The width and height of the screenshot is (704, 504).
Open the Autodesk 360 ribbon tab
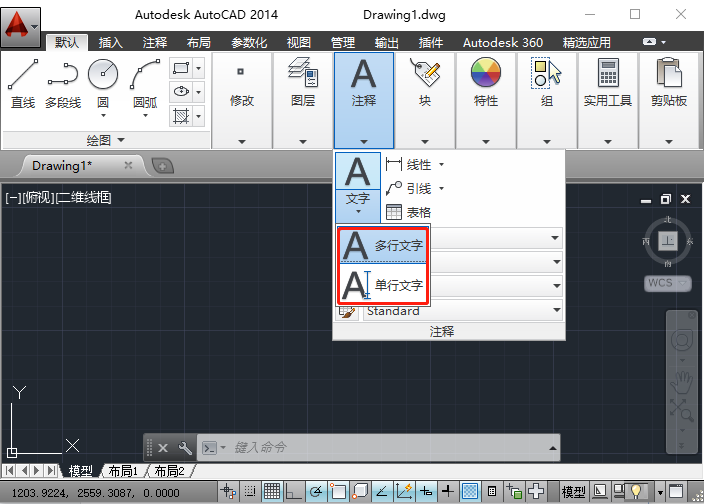pos(503,43)
